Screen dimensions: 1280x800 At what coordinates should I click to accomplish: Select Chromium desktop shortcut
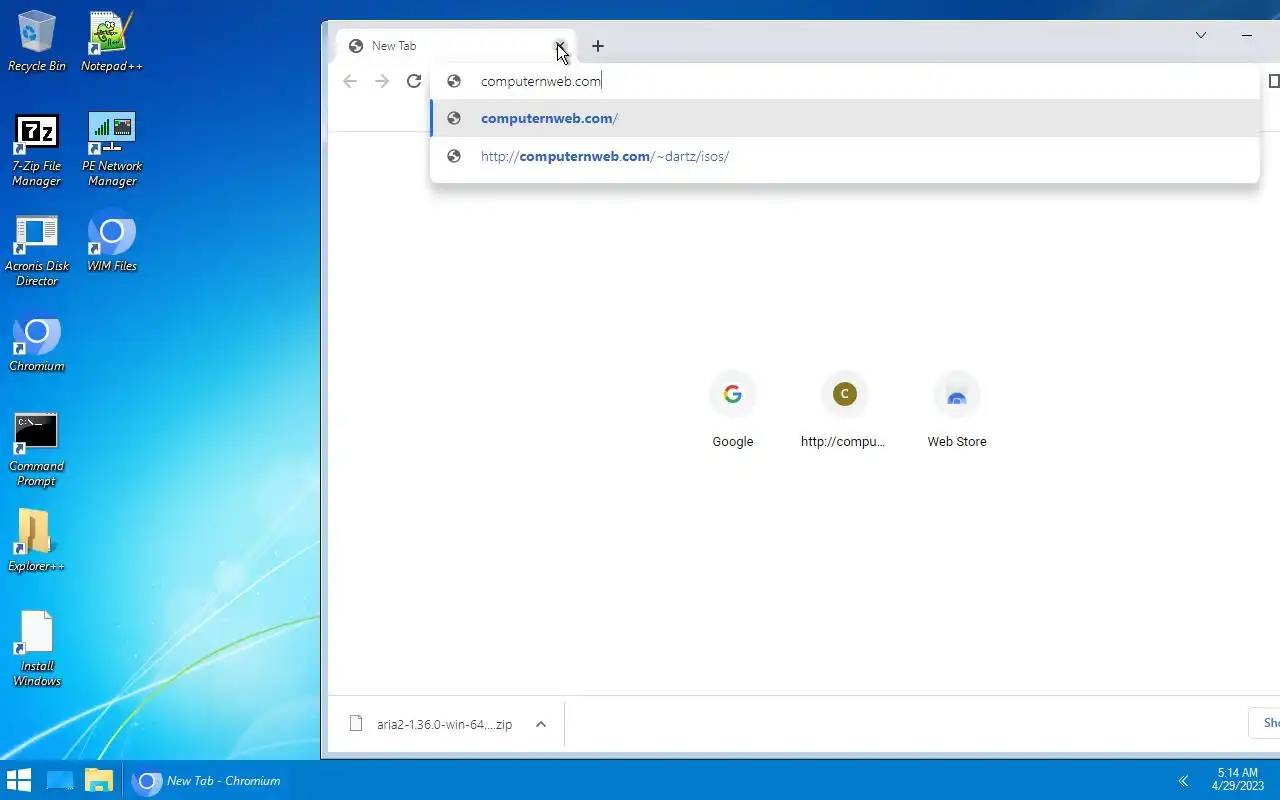37,343
